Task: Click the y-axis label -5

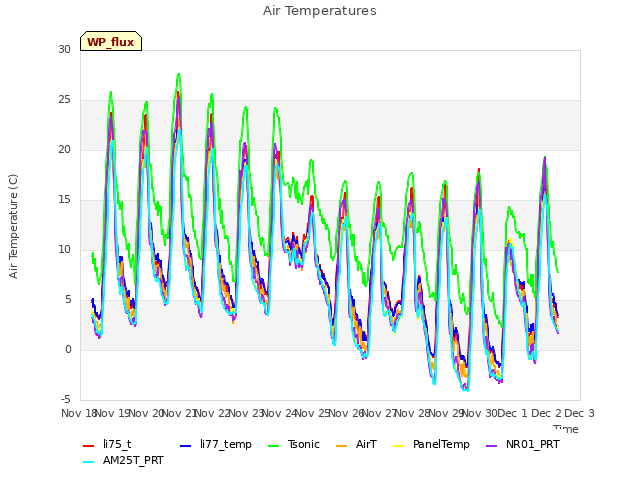Action: pos(66,399)
